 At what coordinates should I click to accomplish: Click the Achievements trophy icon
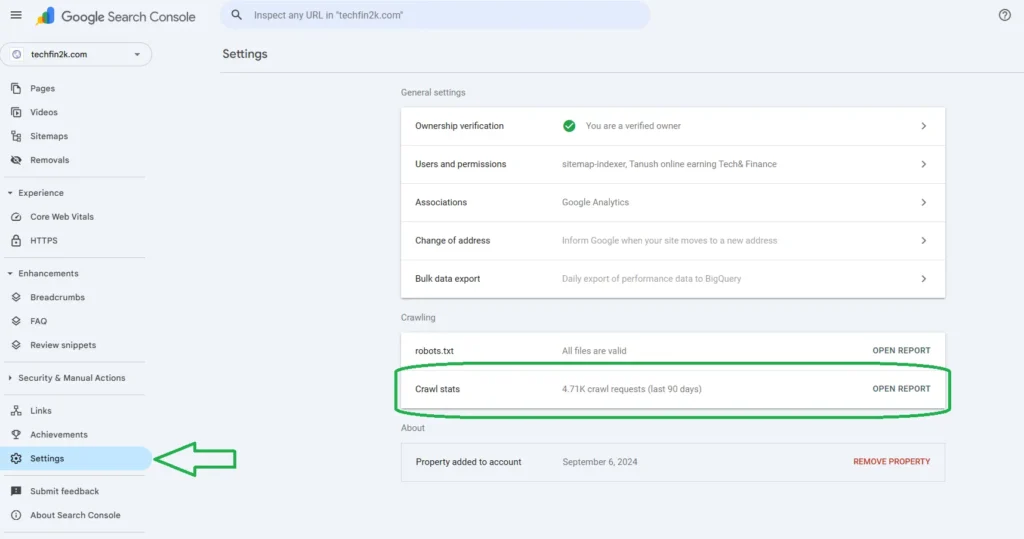16,434
